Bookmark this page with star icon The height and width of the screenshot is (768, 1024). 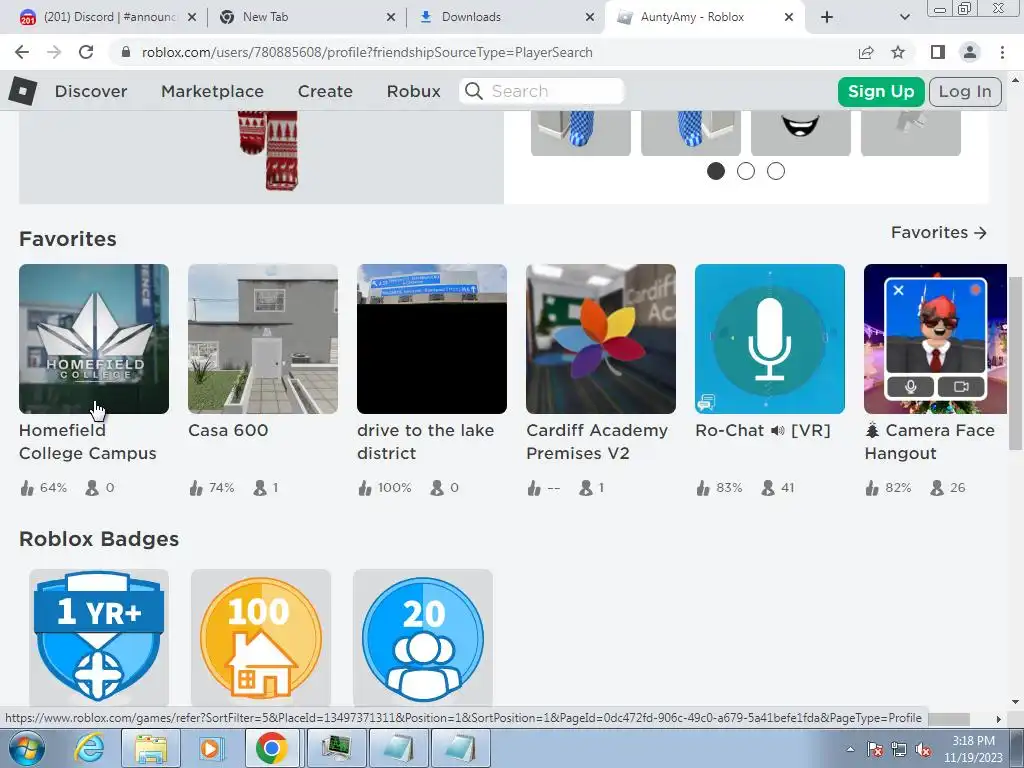[x=898, y=52]
